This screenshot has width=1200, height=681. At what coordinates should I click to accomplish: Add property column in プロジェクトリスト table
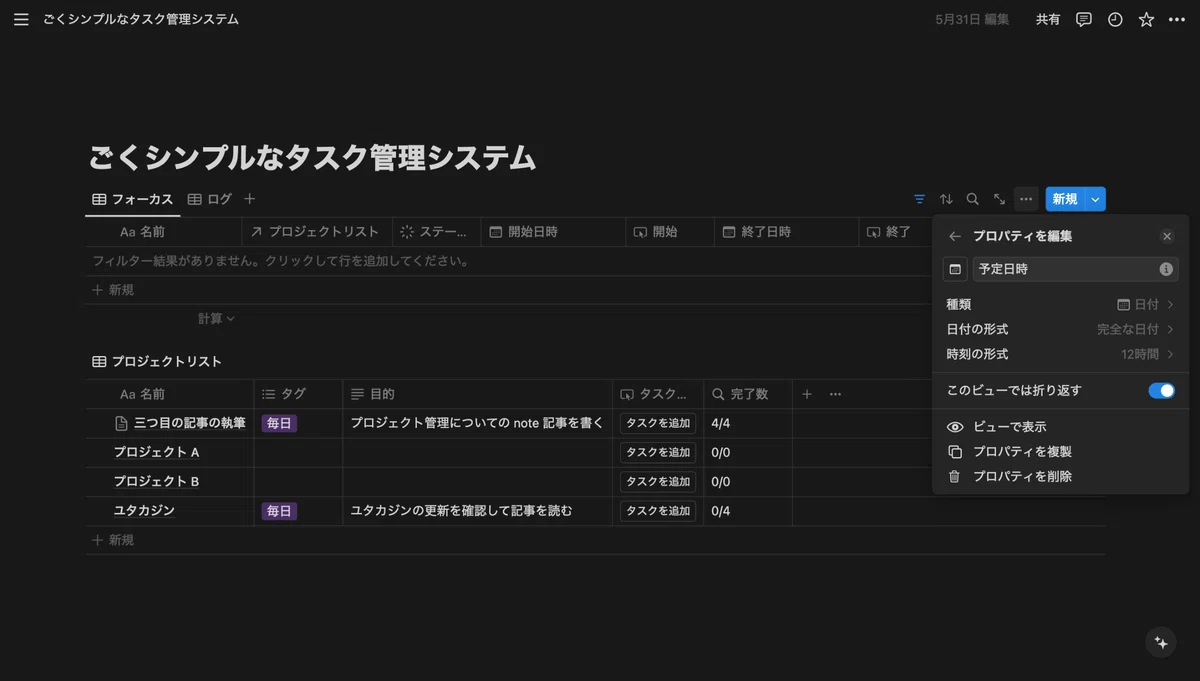coord(807,394)
